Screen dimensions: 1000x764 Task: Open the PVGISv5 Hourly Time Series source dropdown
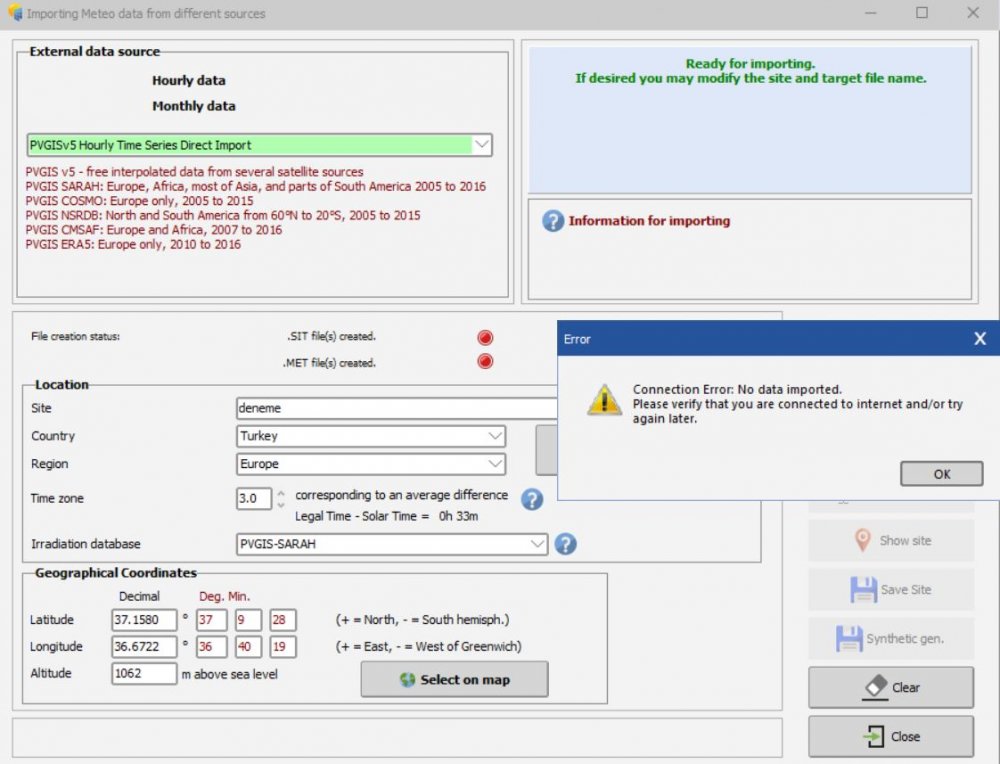[x=481, y=145]
